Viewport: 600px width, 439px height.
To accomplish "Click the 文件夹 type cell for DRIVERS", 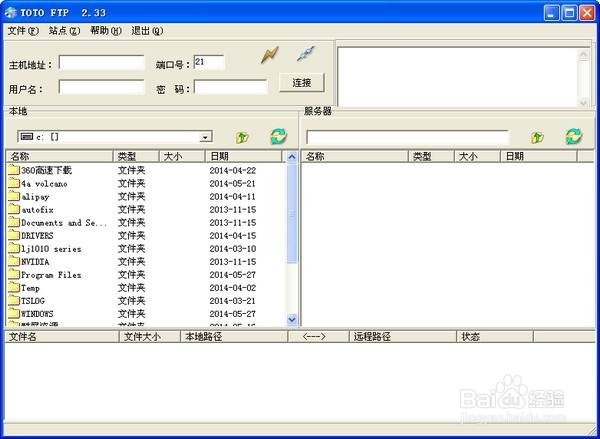I will pyautogui.click(x=131, y=235).
